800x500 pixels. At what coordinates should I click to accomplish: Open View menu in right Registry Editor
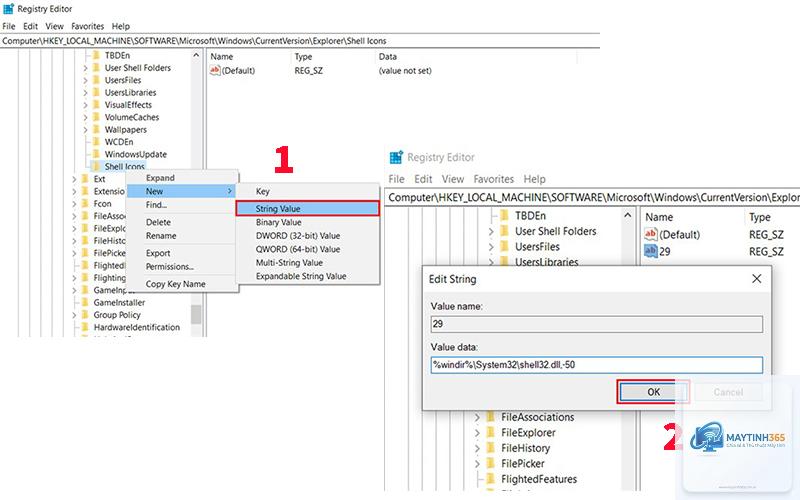click(x=453, y=179)
